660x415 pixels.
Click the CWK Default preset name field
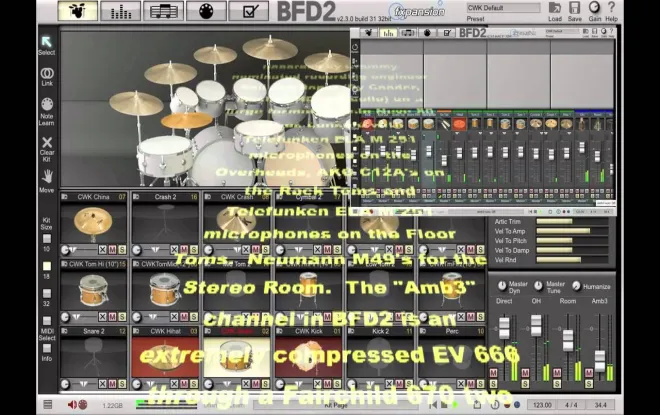503,8
